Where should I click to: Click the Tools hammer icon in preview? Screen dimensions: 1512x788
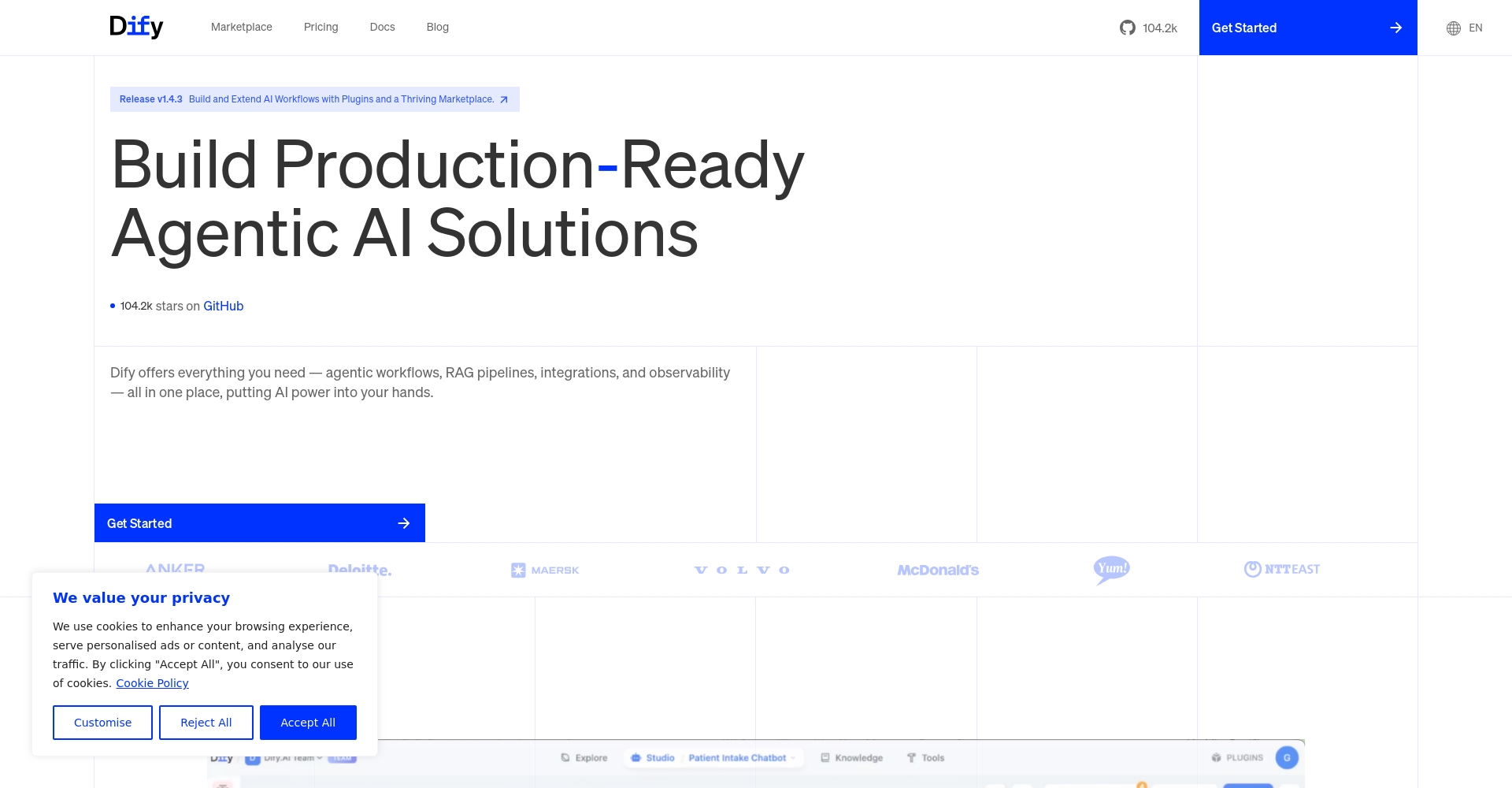point(911,758)
